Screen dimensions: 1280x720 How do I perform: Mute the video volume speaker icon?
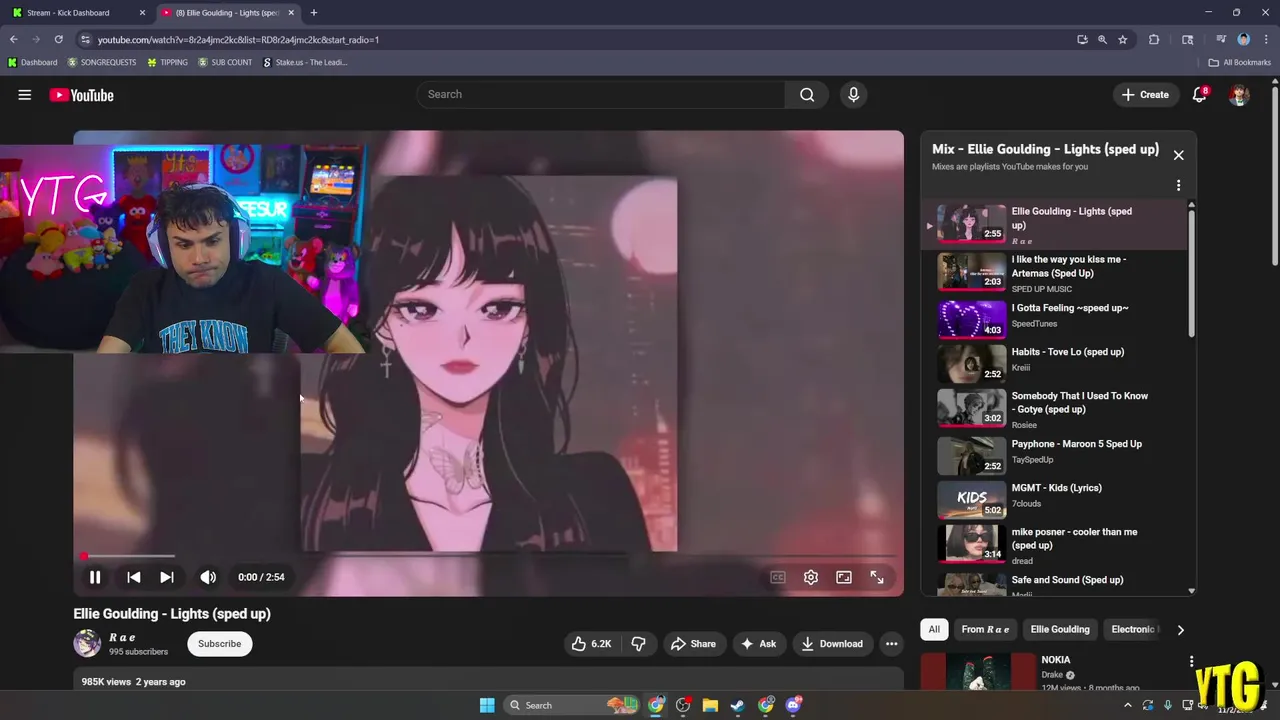point(208,577)
